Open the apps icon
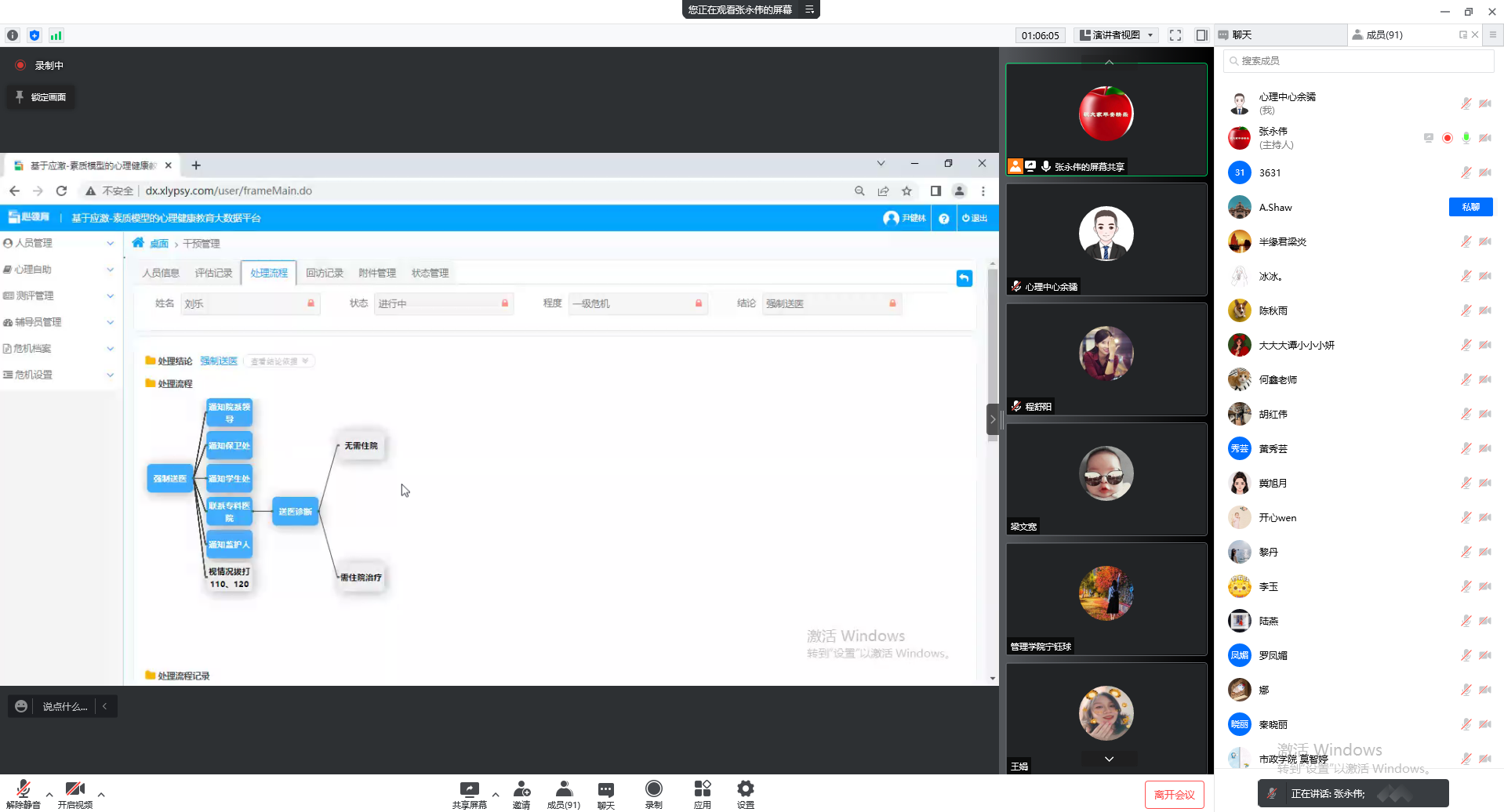Viewport: 1504px width, 812px height. [702, 789]
